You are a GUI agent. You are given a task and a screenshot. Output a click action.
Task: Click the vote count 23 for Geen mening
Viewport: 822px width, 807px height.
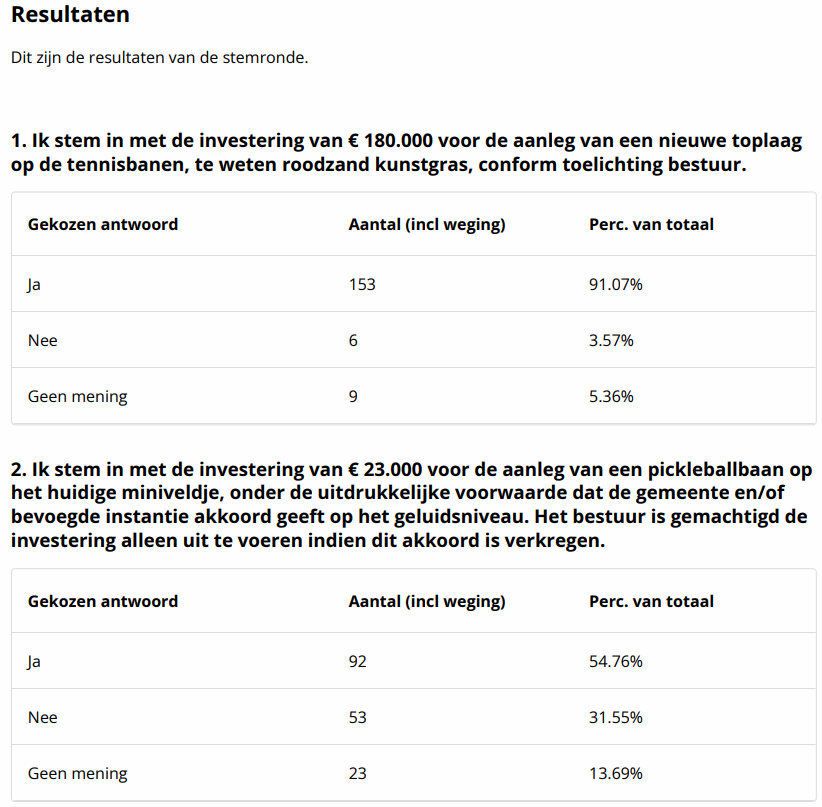coord(358,773)
